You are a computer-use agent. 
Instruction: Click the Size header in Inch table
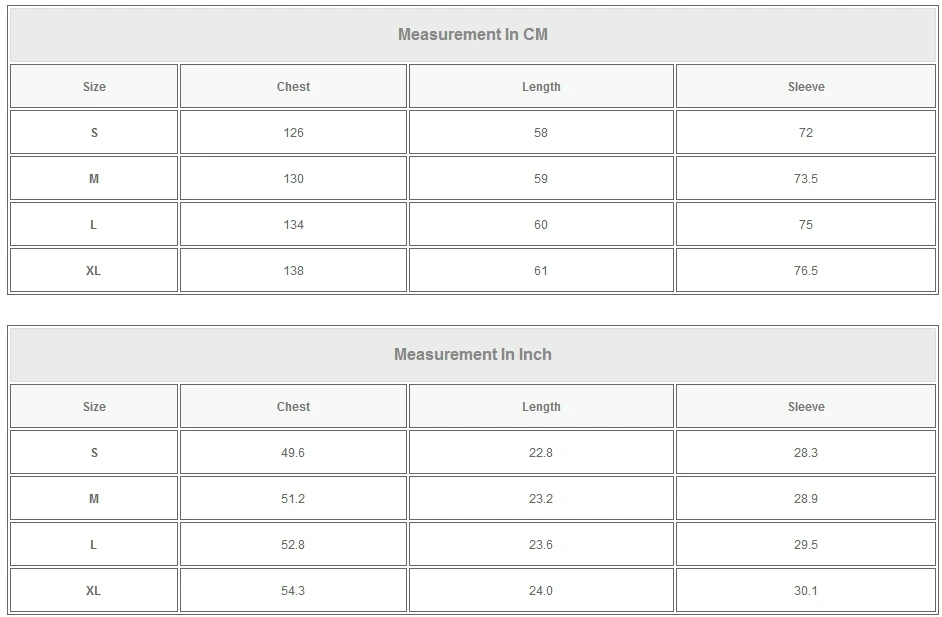(94, 407)
